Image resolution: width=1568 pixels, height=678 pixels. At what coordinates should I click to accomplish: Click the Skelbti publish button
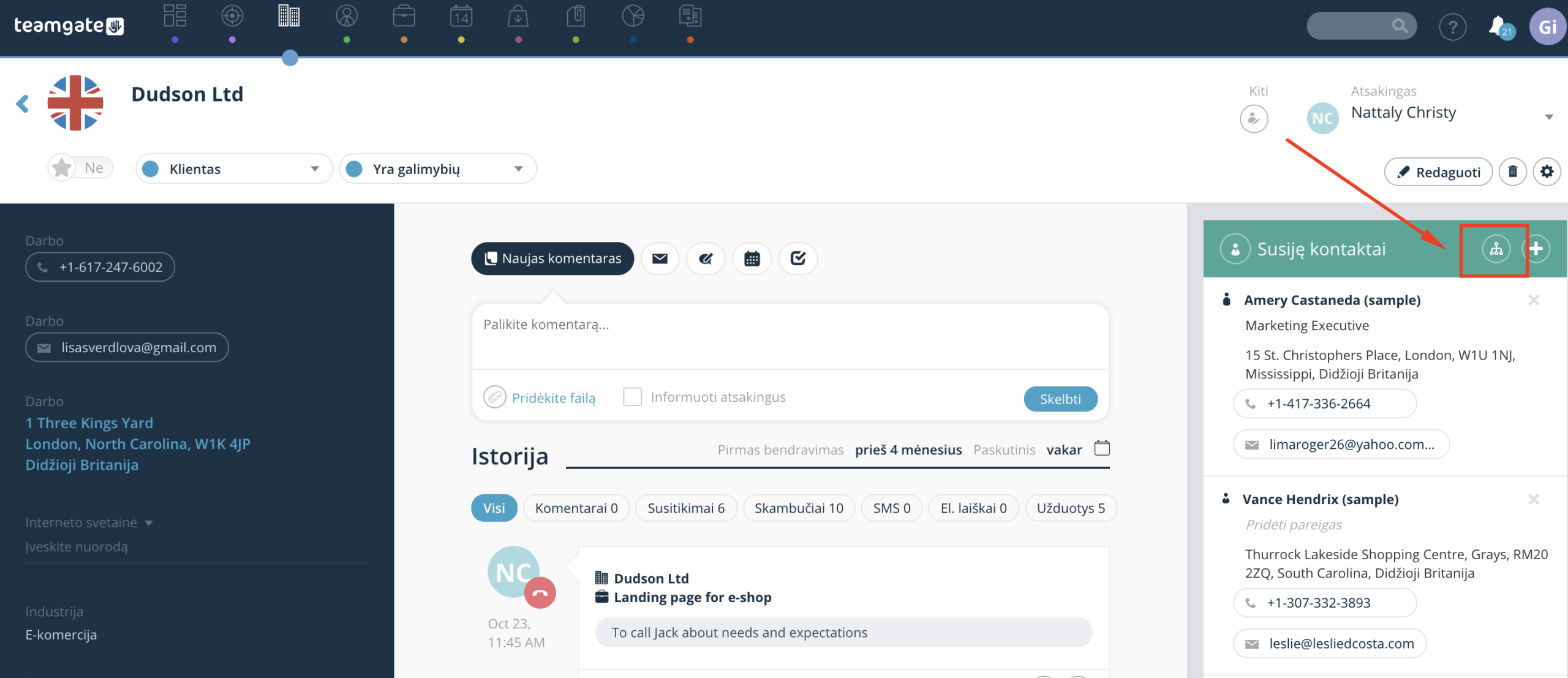click(x=1060, y=399)
